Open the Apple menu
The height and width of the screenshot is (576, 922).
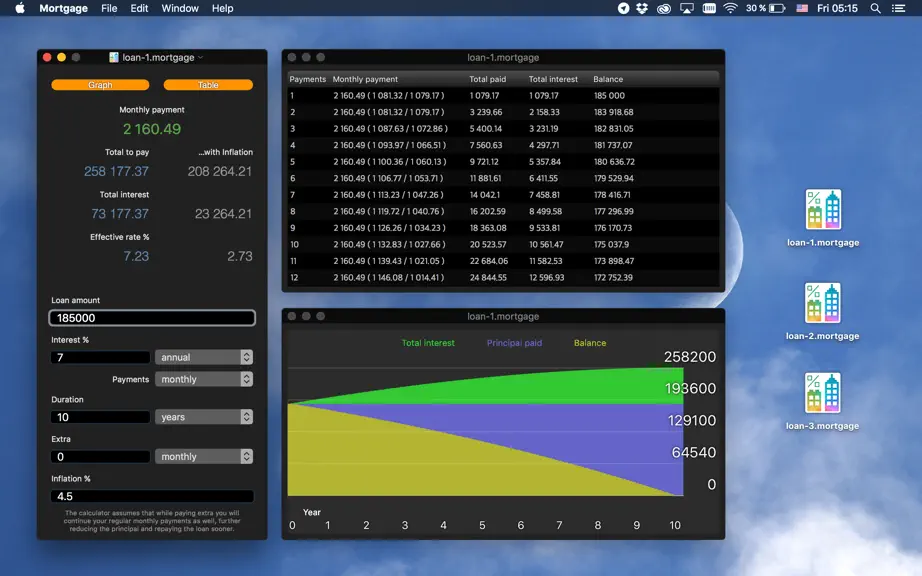(x=20, y=8)
